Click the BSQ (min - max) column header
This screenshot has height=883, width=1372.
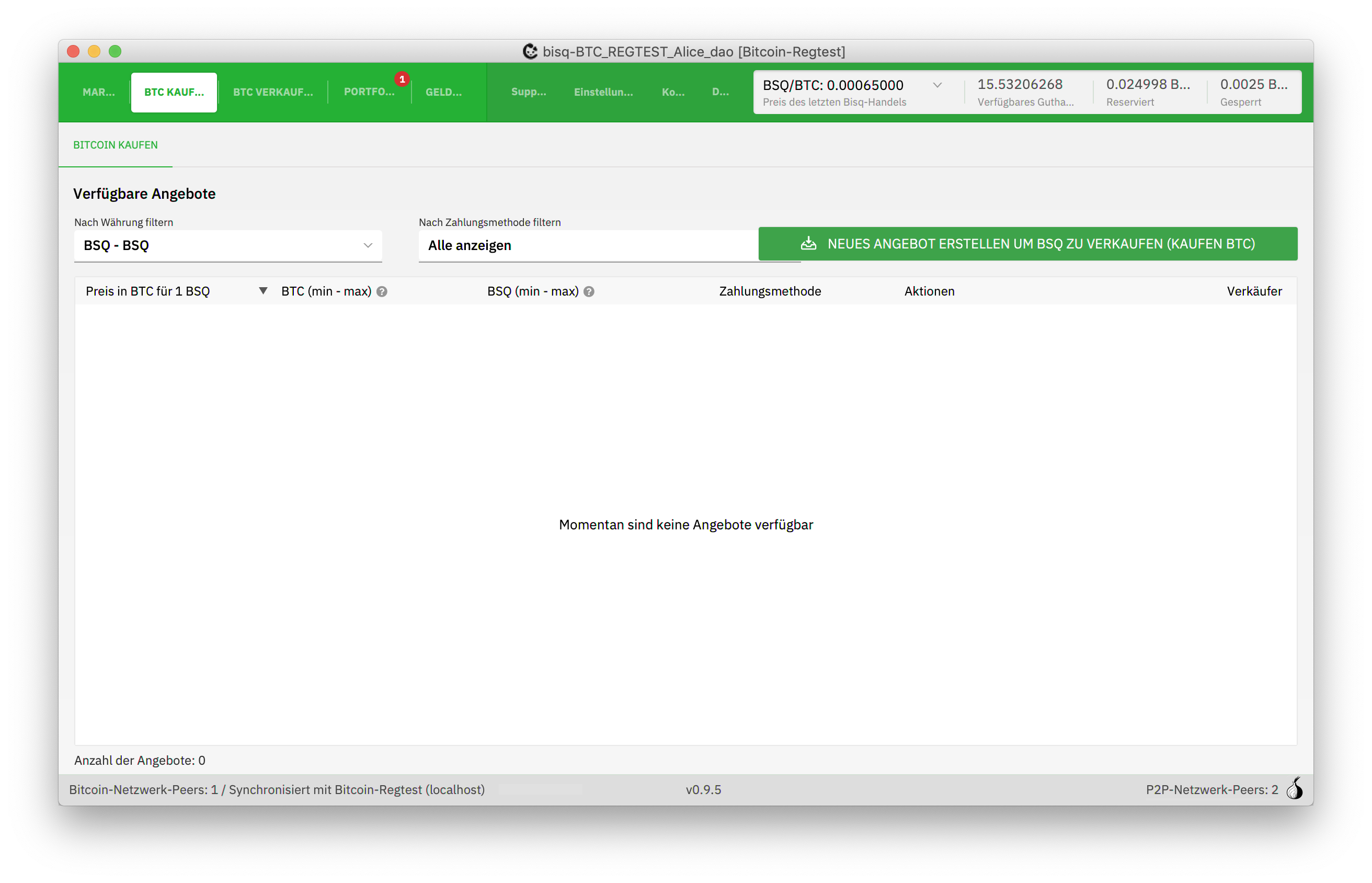click(x=532, y=291)
